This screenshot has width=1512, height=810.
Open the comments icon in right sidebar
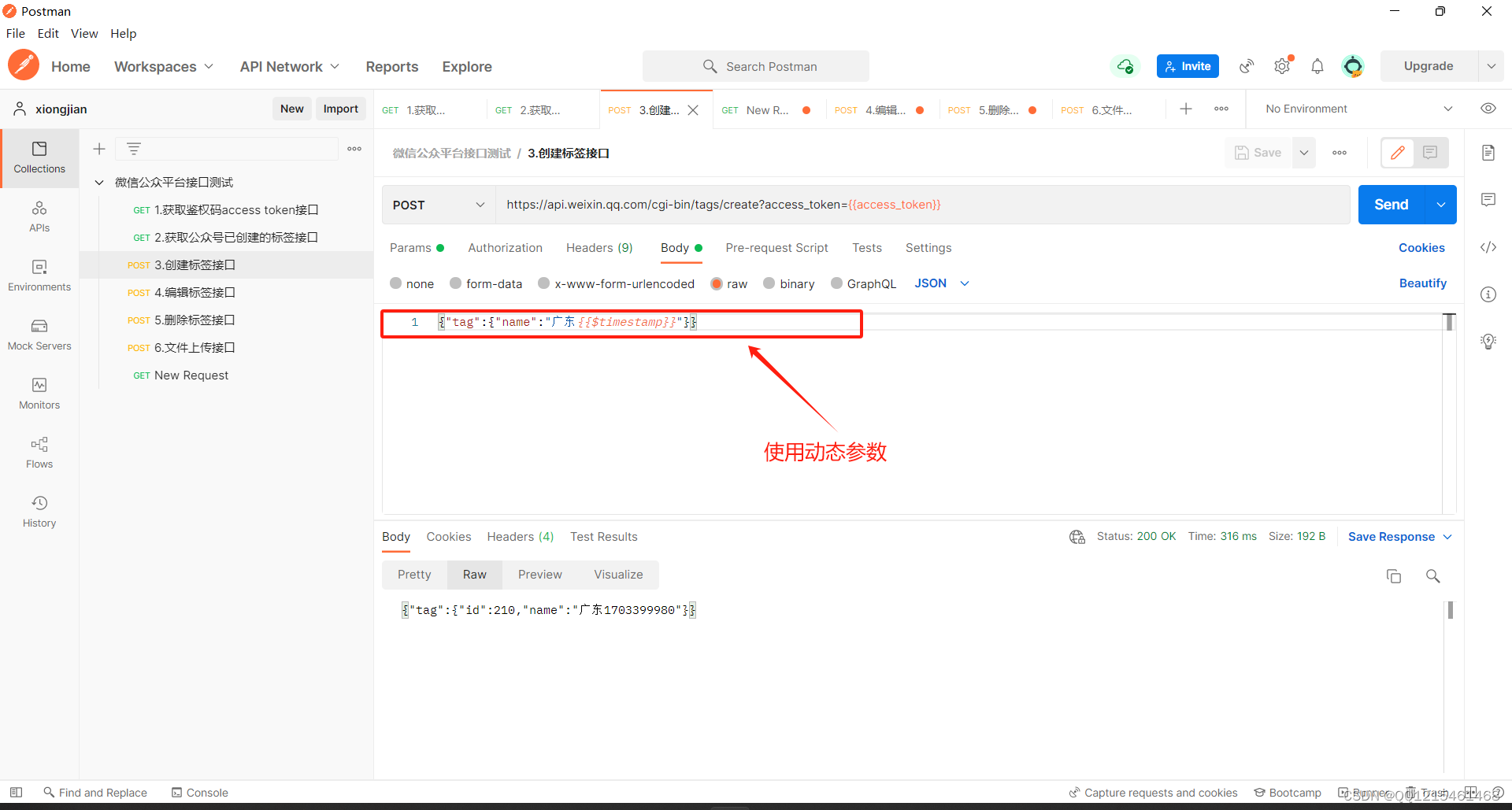[x=1488, y=200]
